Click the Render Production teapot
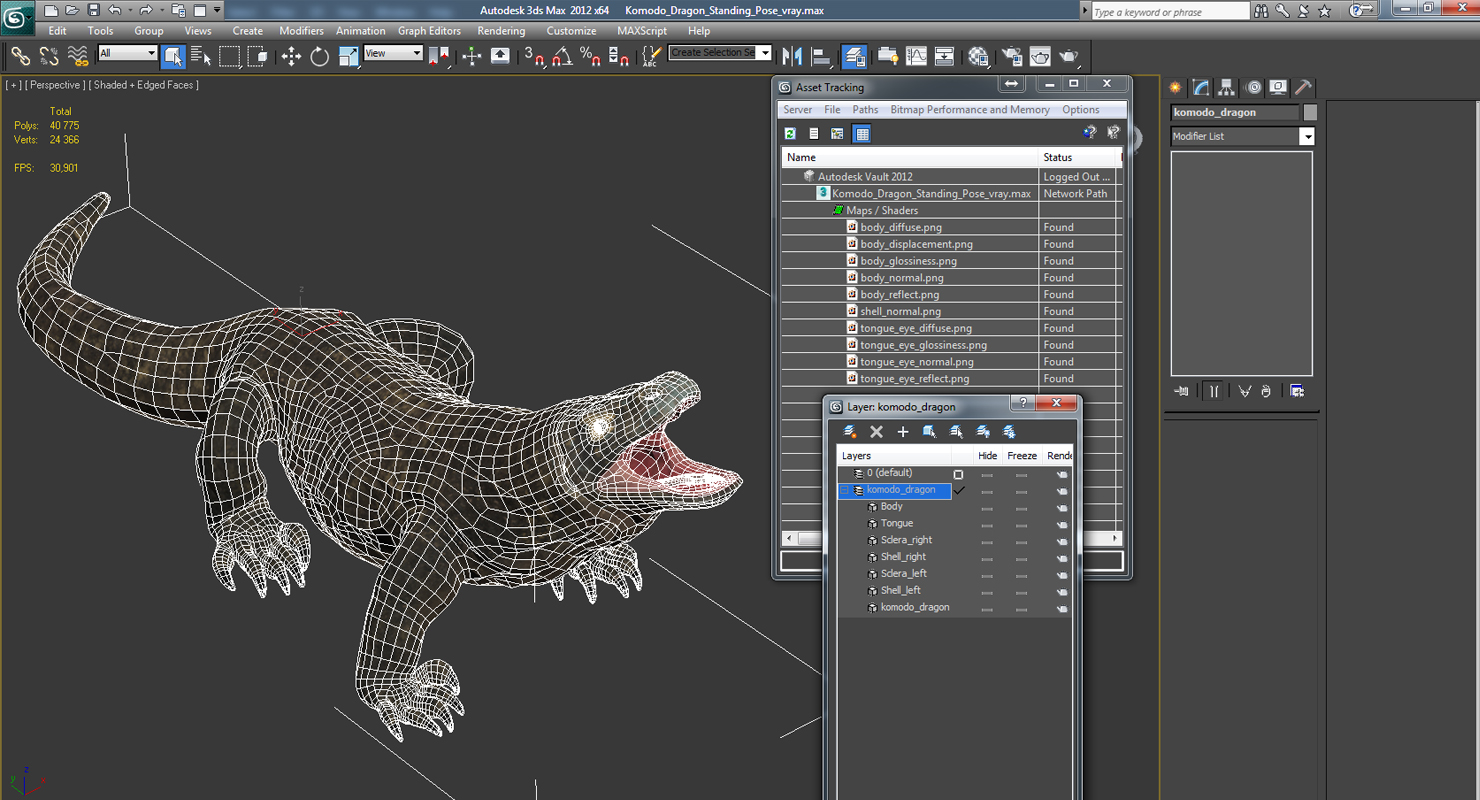Image resolution: width=1480 pixels, height=800 pixels. click(1069, 56)
